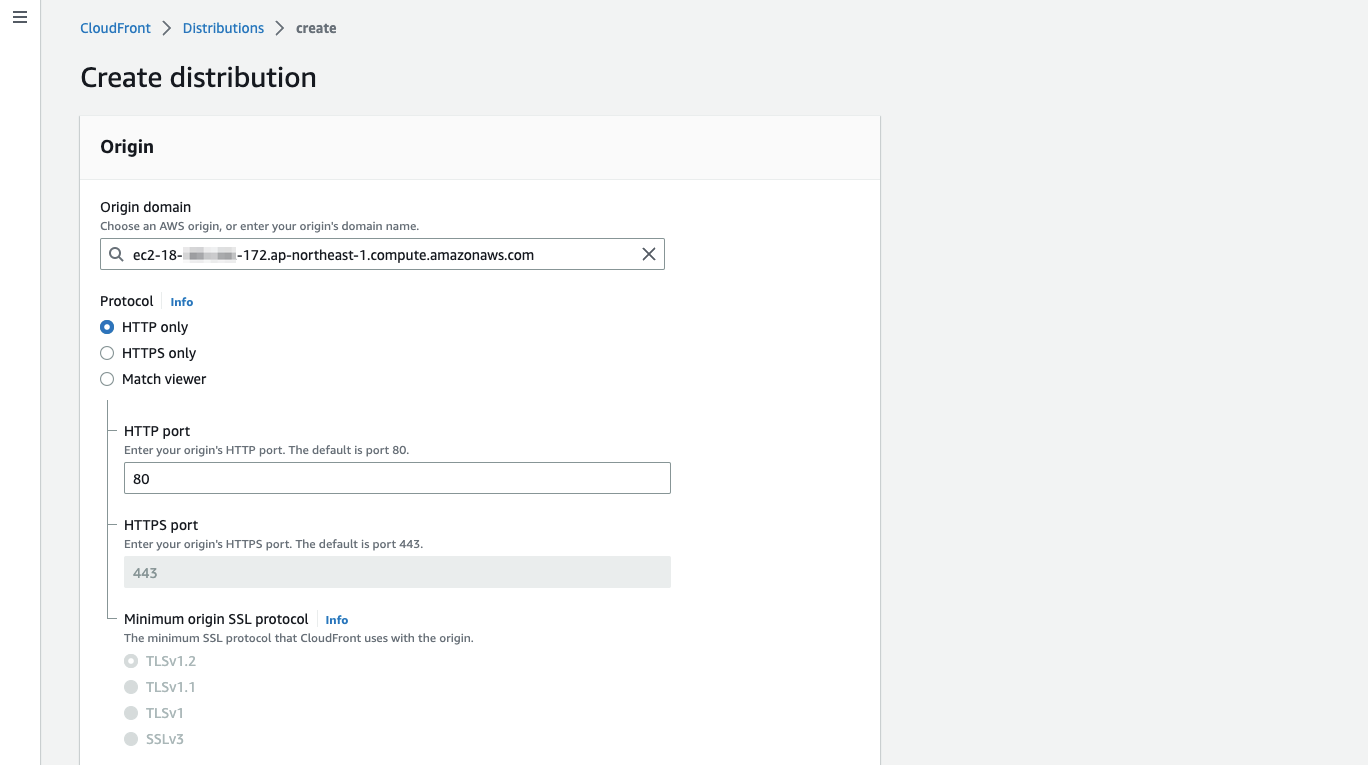This screenshot has width=1368, height=765.
Task: Open CloudFront breadcrumb link
Action: point(115,28)
